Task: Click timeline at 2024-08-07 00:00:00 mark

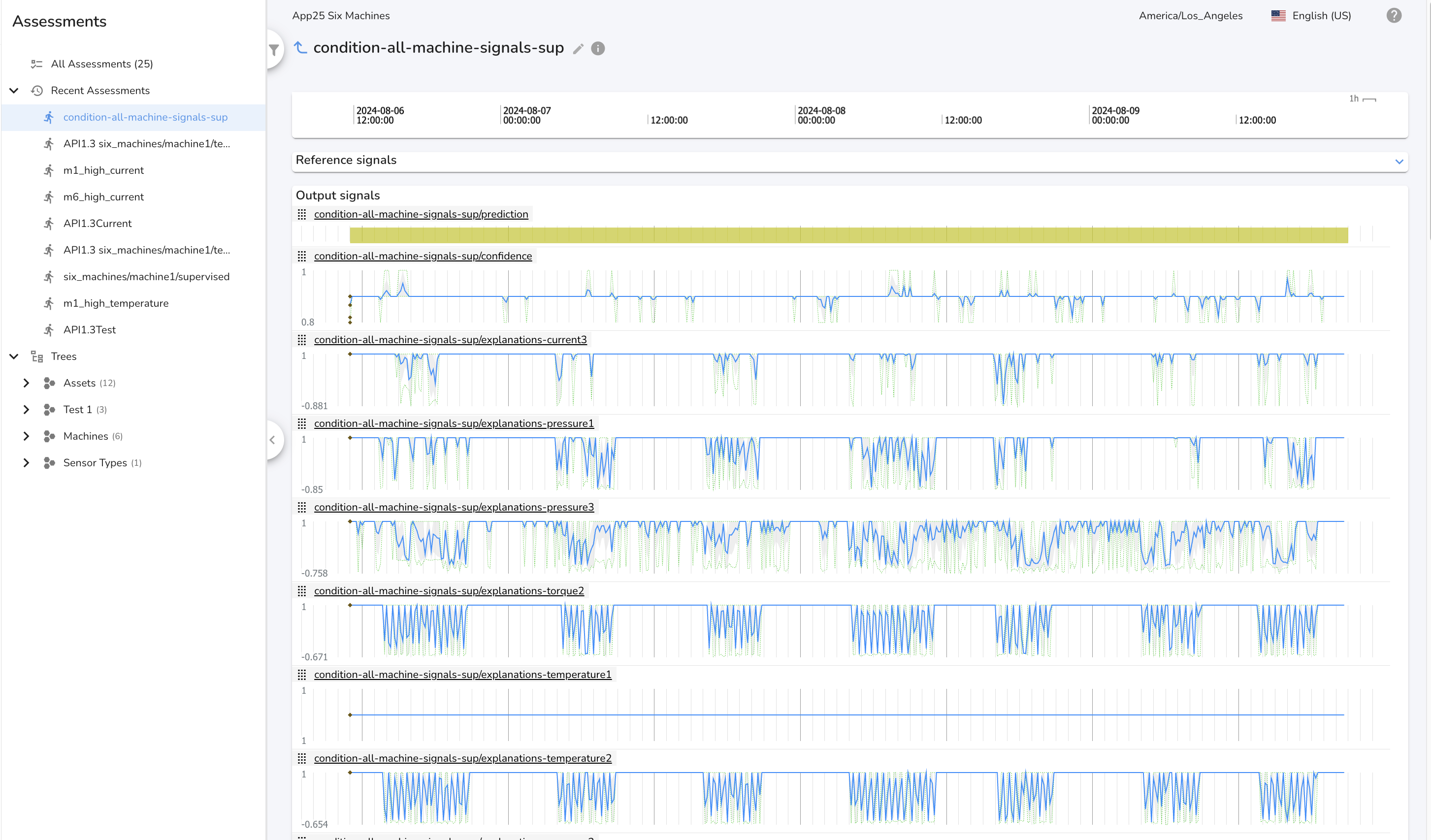Action: point(526,115)
